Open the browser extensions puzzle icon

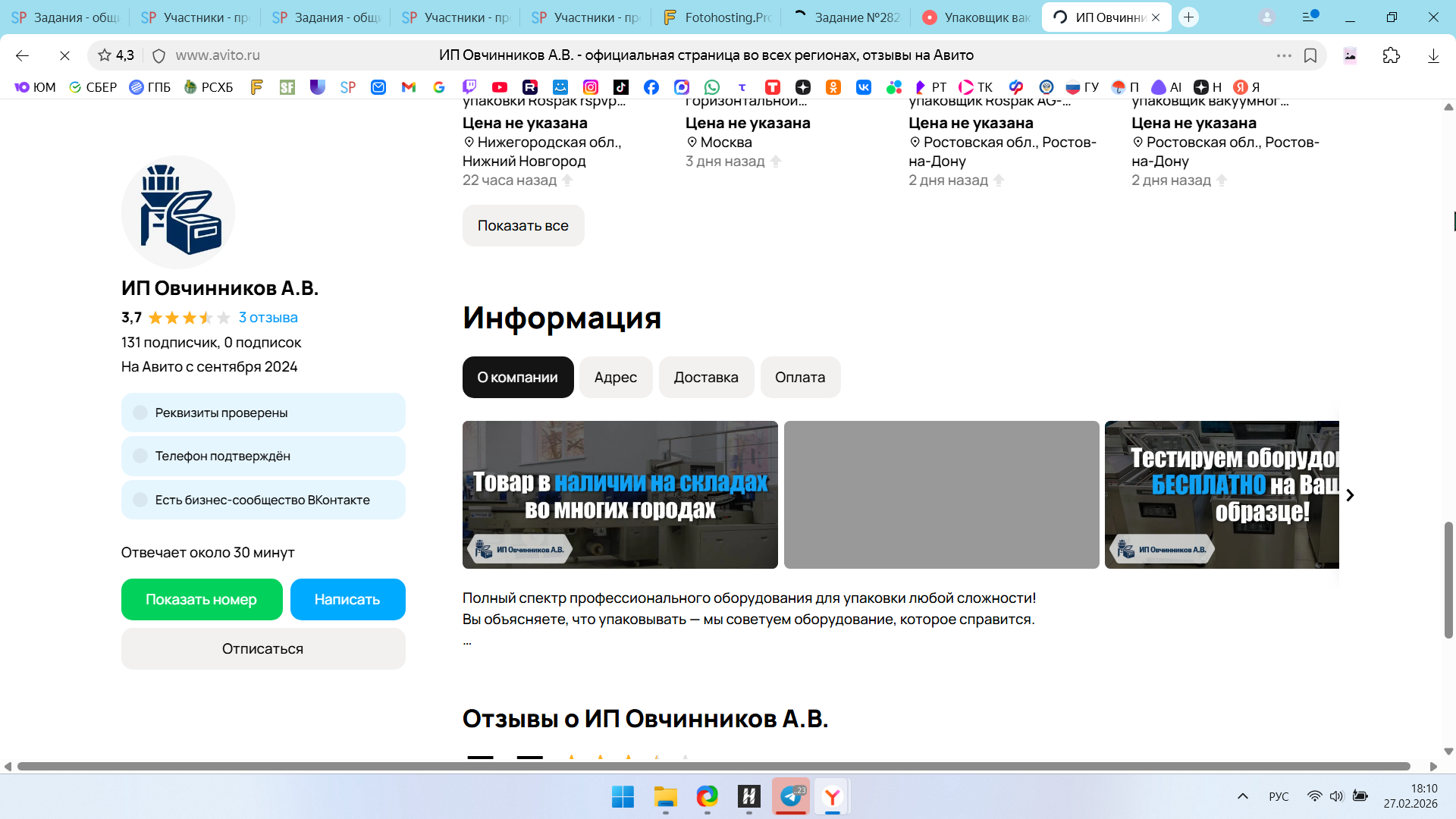pos(1391,55)
